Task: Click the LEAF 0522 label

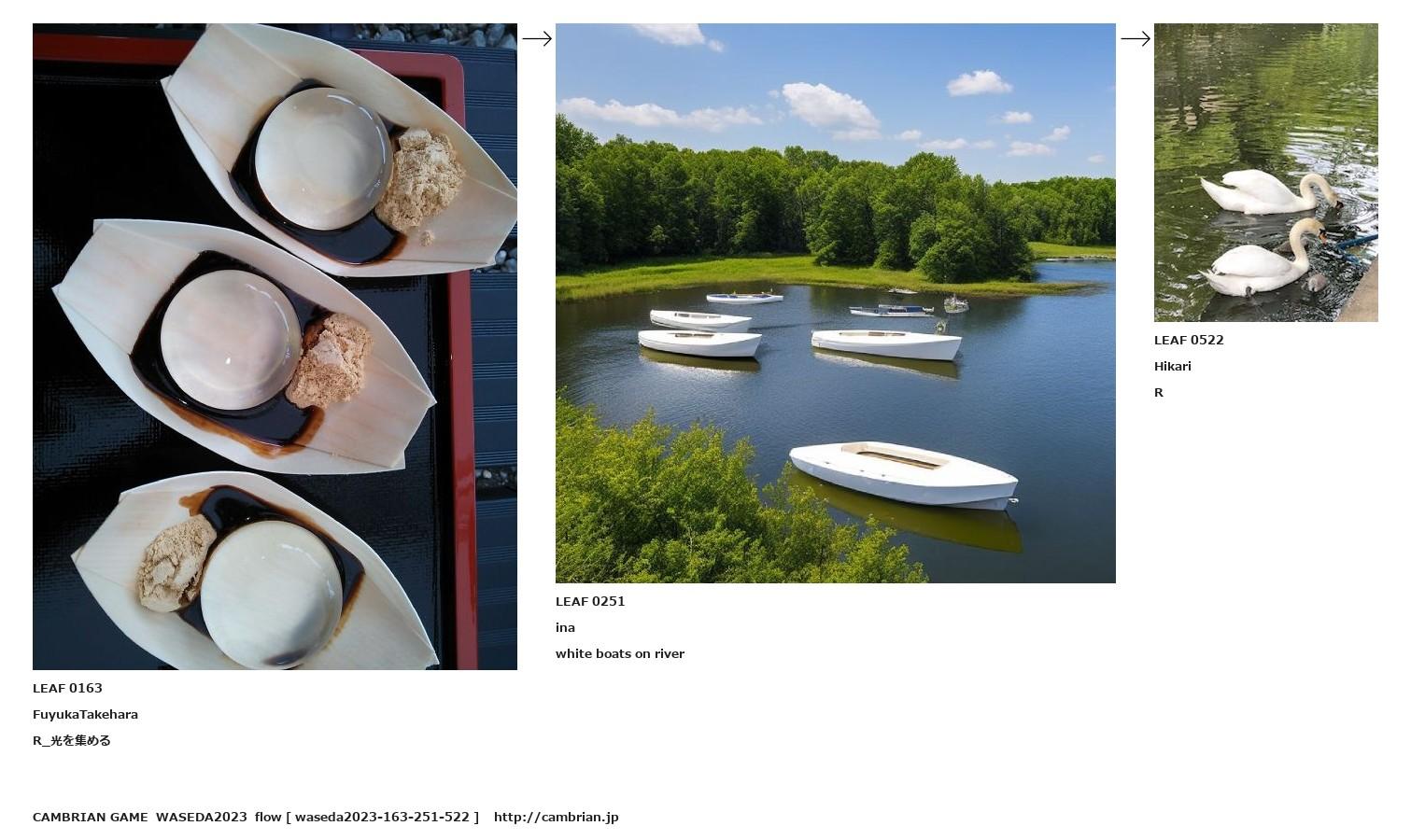Action: click(x=1189, y=340)
